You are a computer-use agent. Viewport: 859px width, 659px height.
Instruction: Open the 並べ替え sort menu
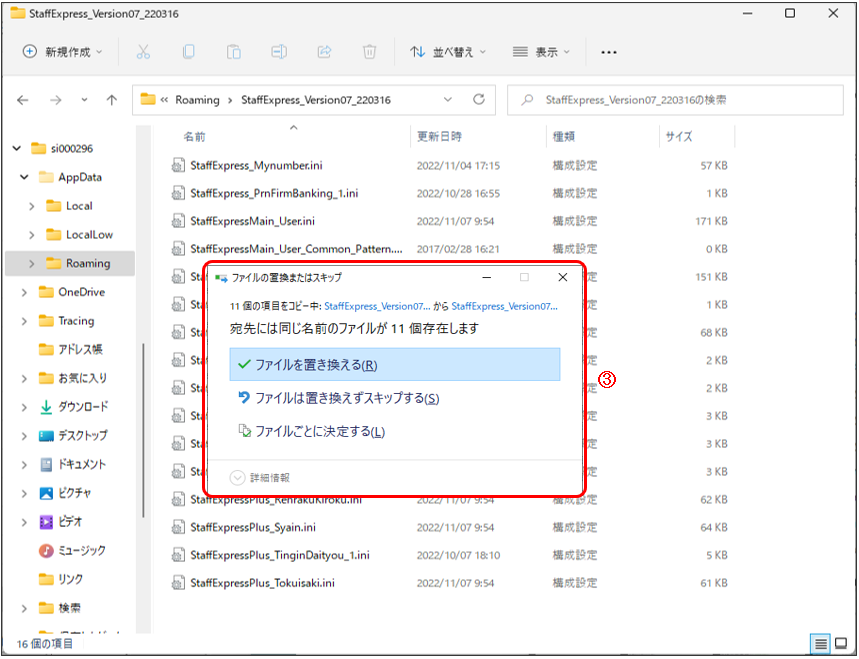click(x=448, y=52)
